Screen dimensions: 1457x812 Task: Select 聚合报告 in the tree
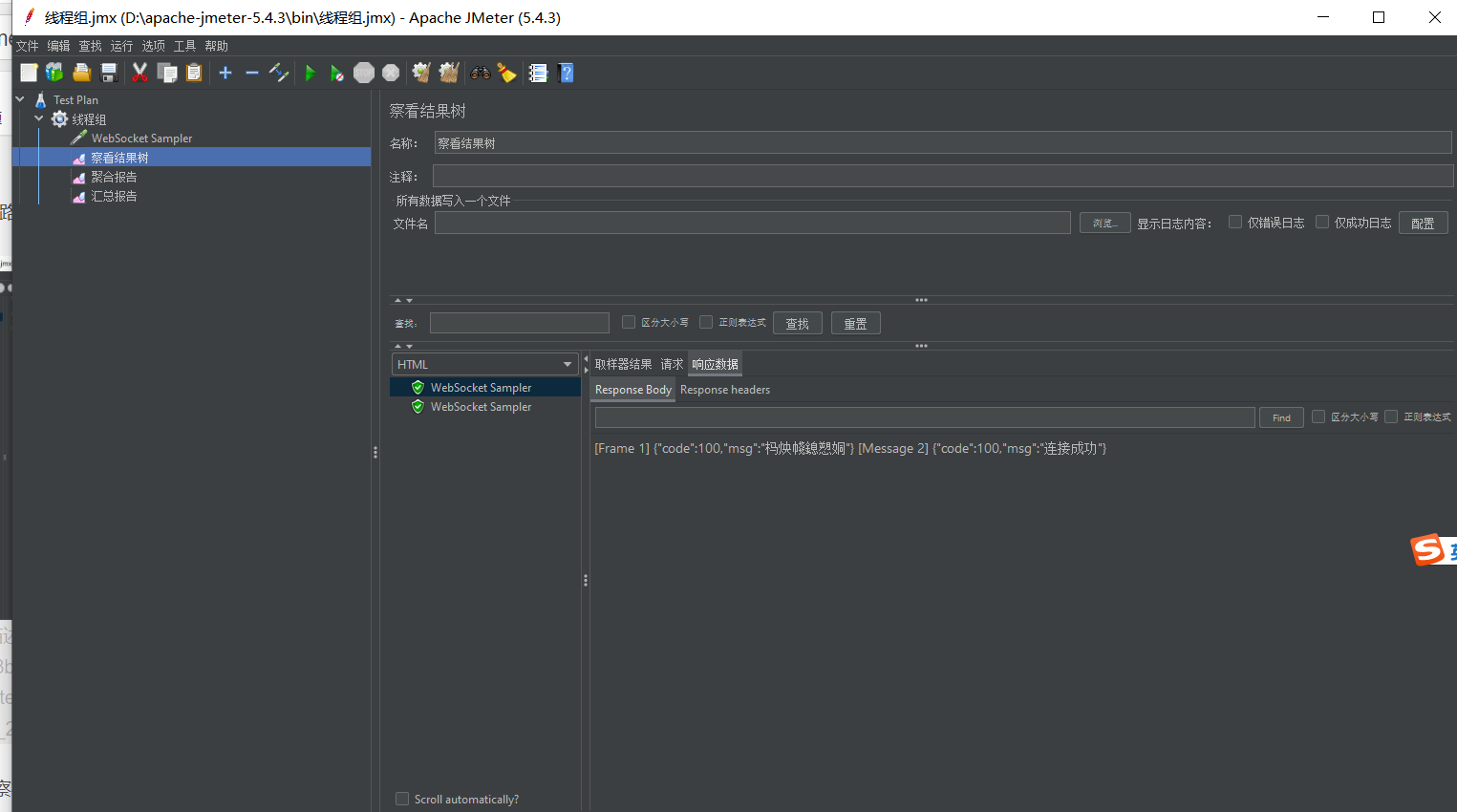pyautogui.click(x=114, y=177)
